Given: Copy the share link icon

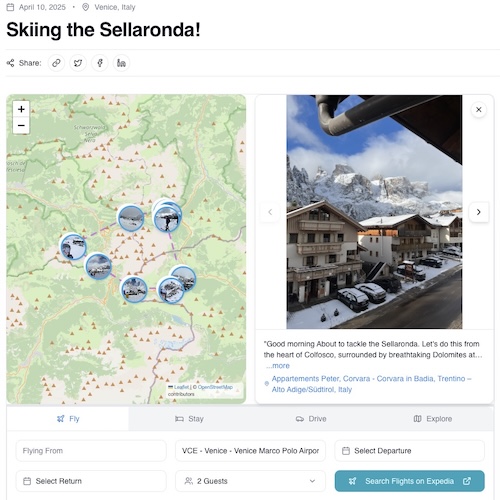Looking at the screenshot, I should 56,63.
